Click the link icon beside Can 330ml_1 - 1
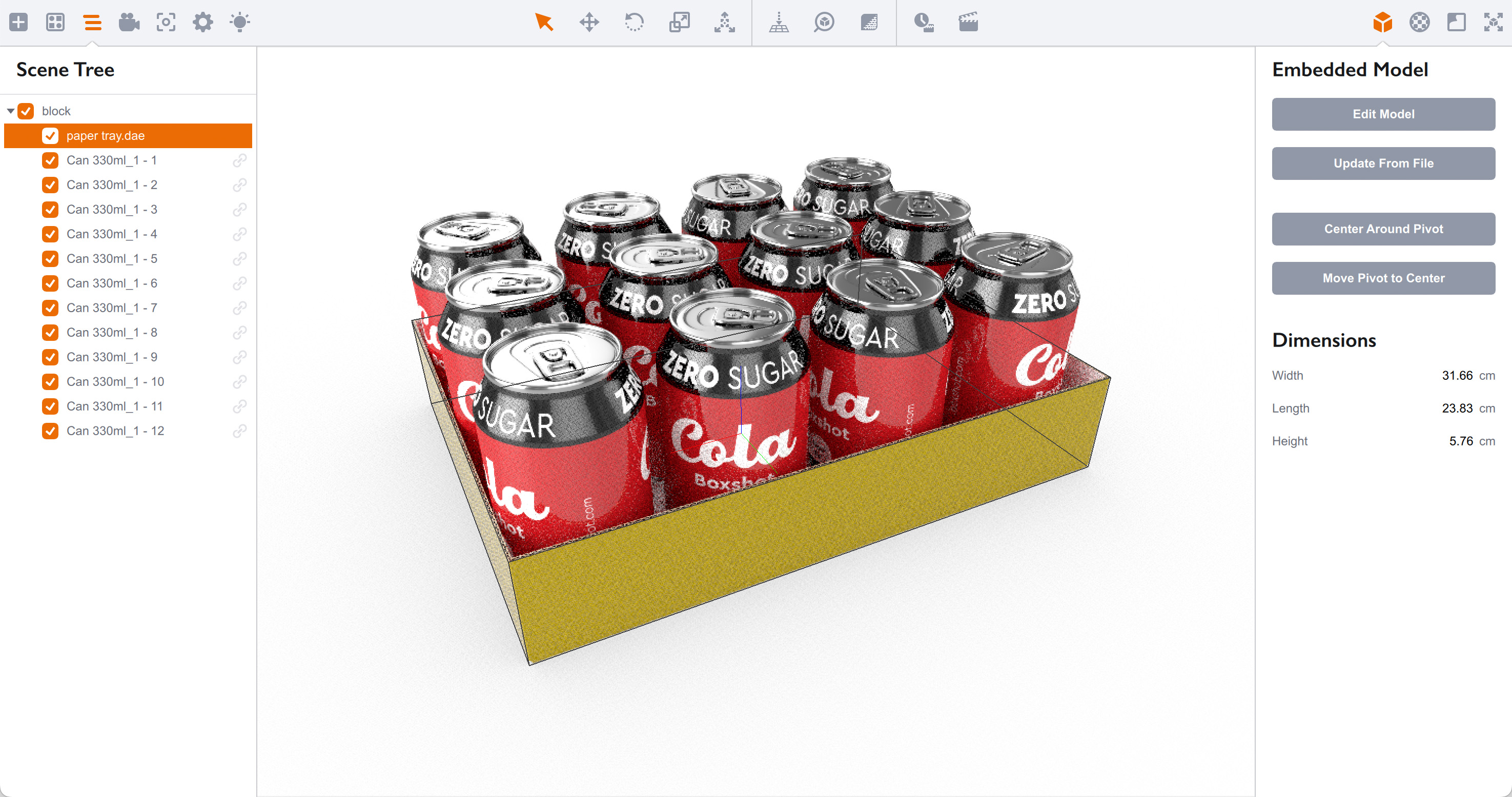The width and height of the screenshot is (1512, 797). 240,160
